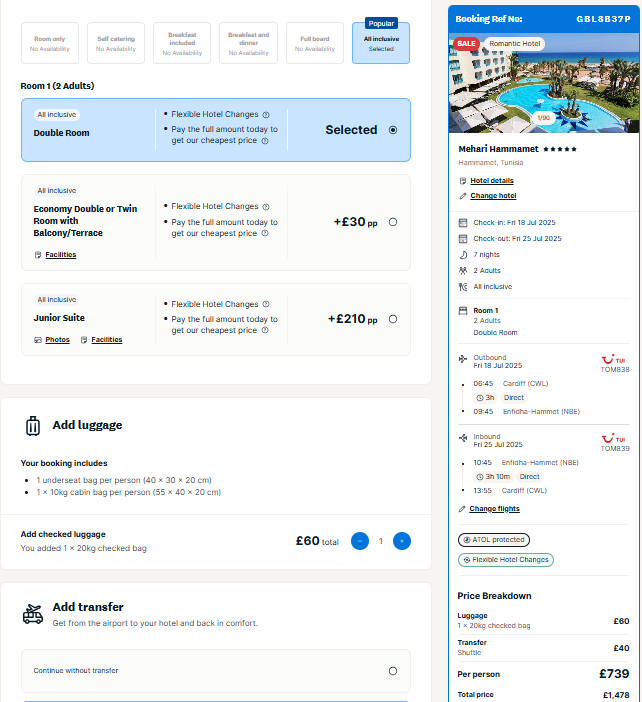The height and width of the screenshot is (702, 642).
Task: Click the ATOL protected badge
Action: tap(493, 540)
